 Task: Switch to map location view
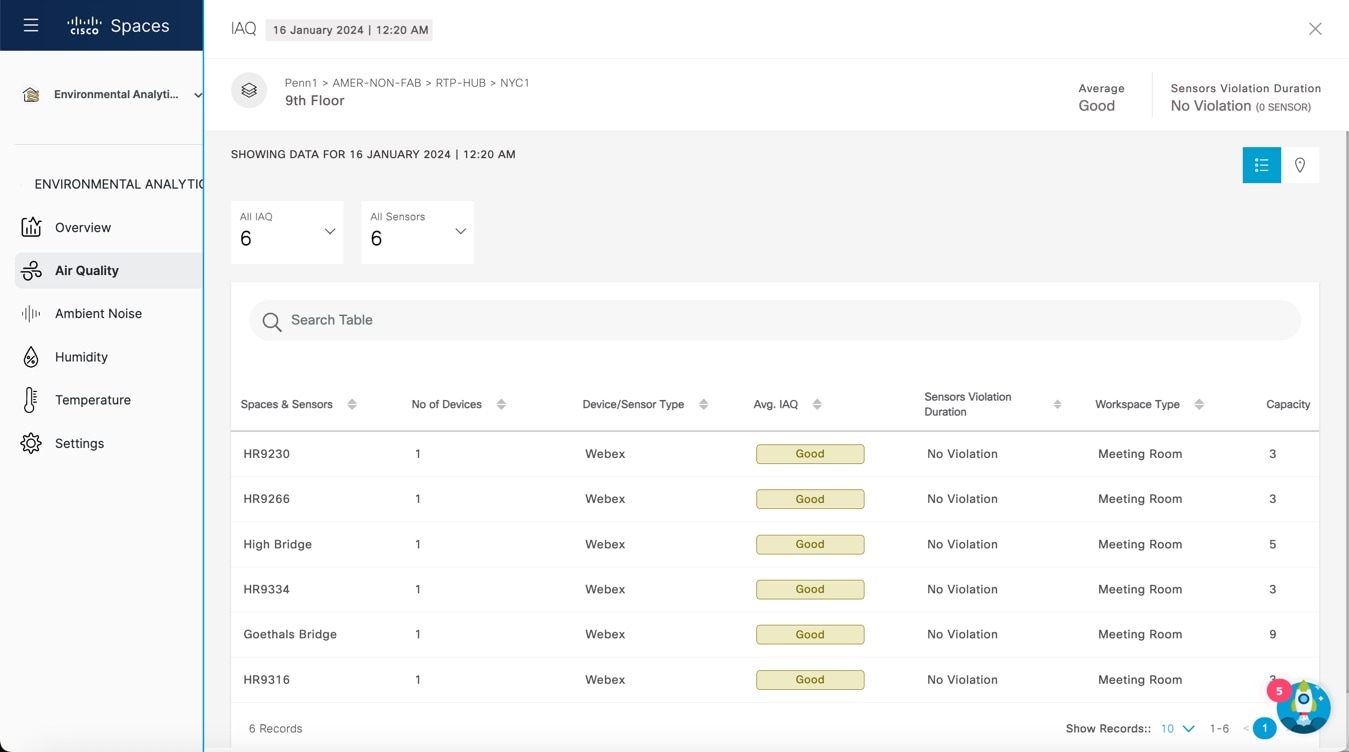(x=1300, y=165)
